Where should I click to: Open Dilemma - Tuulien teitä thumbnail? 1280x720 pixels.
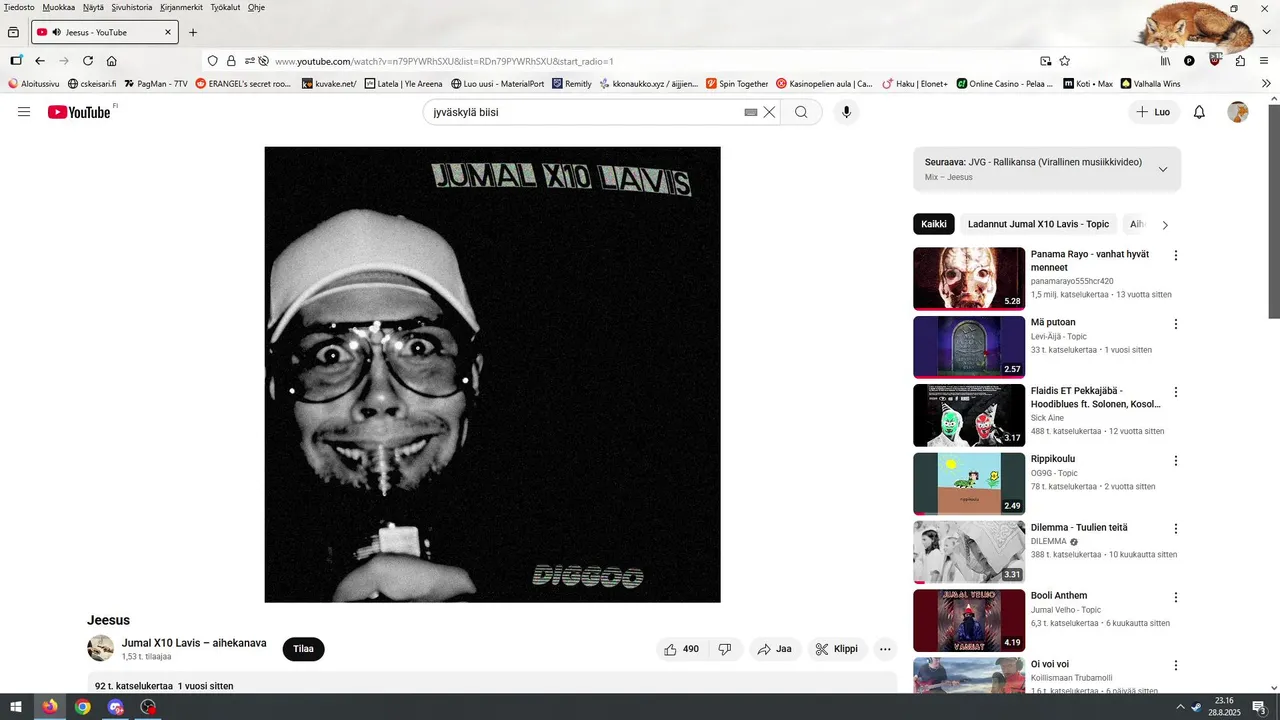[969, 551]
